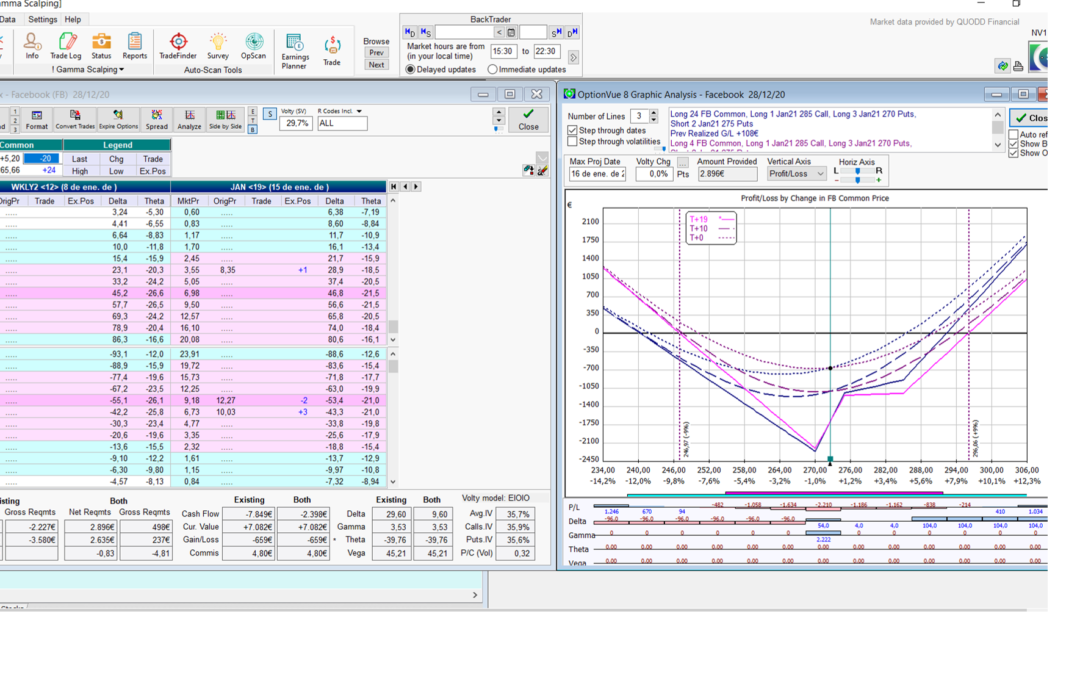
Task: Open the Settings menu
Action: (x=43, y=19)
